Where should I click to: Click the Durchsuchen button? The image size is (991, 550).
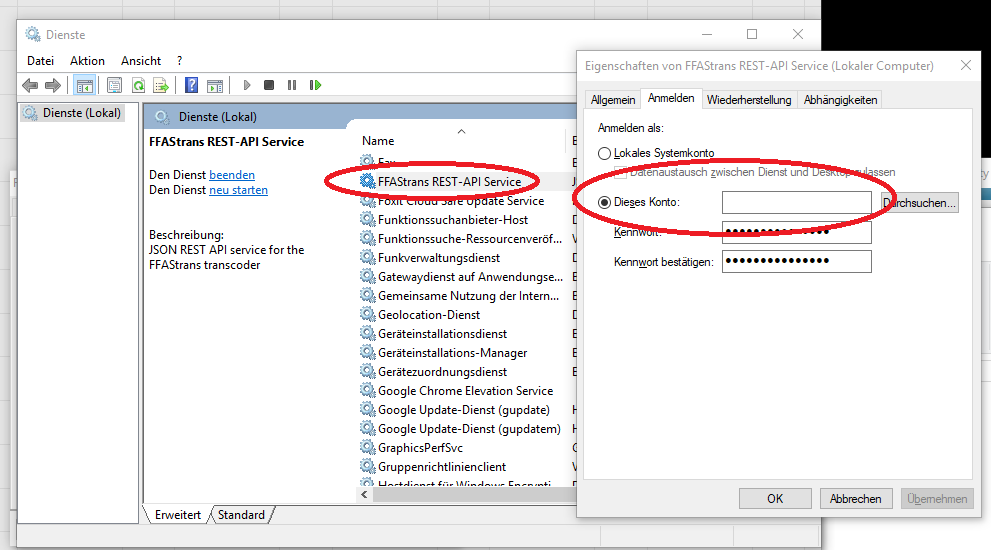coord(920,202)
